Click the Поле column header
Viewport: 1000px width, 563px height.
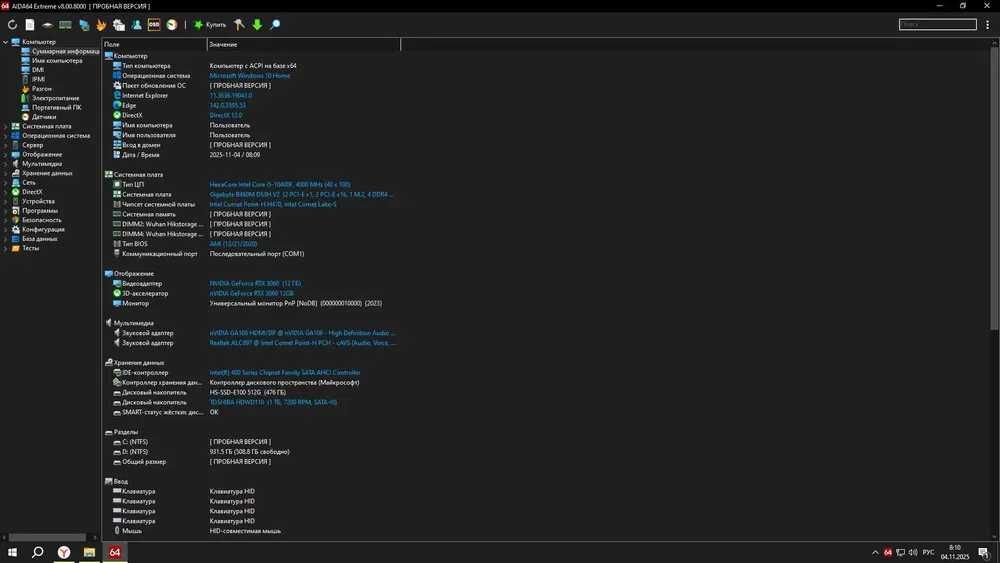[x=154, y=45]
